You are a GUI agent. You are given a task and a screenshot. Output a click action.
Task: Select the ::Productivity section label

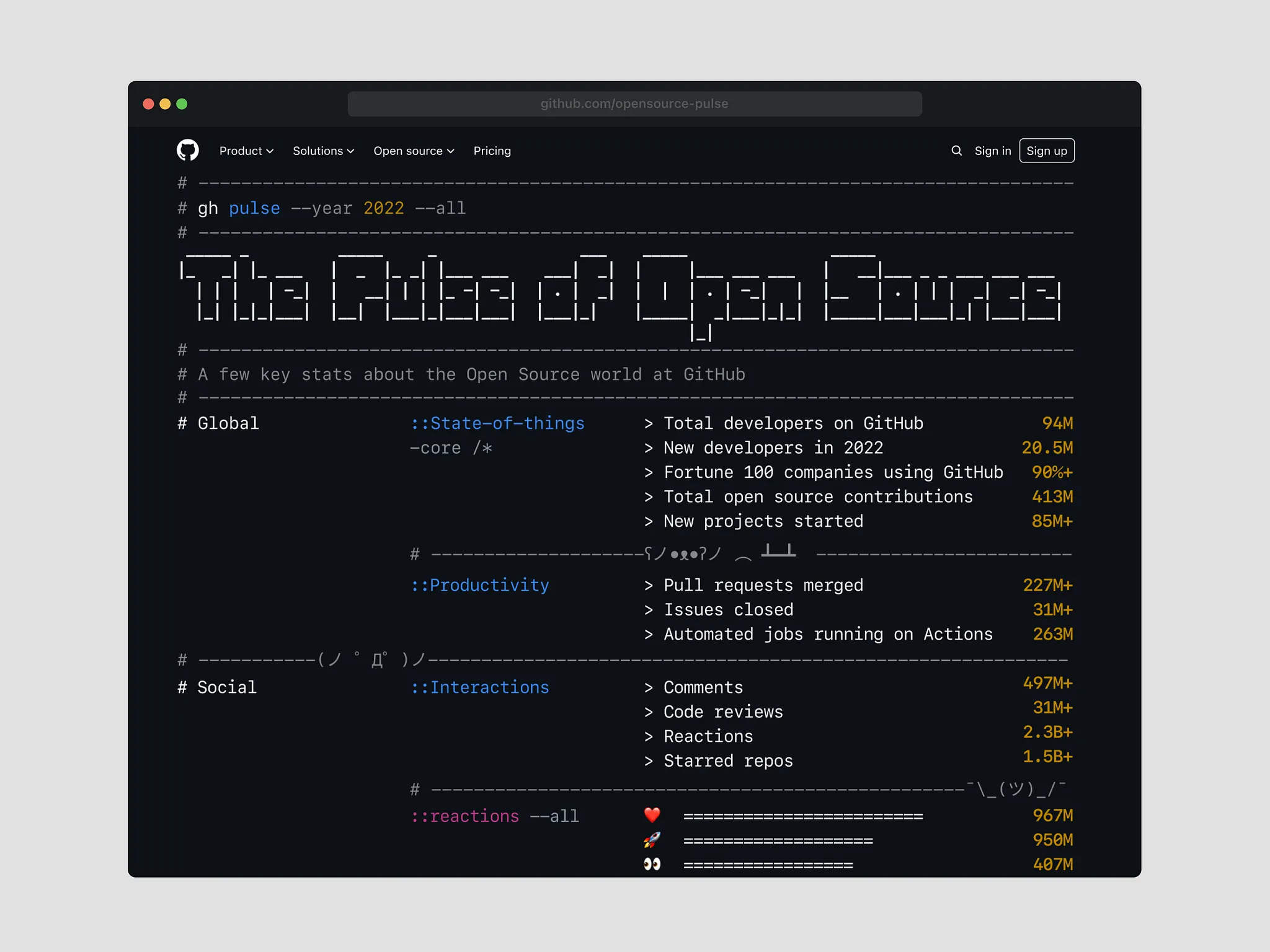480,585
